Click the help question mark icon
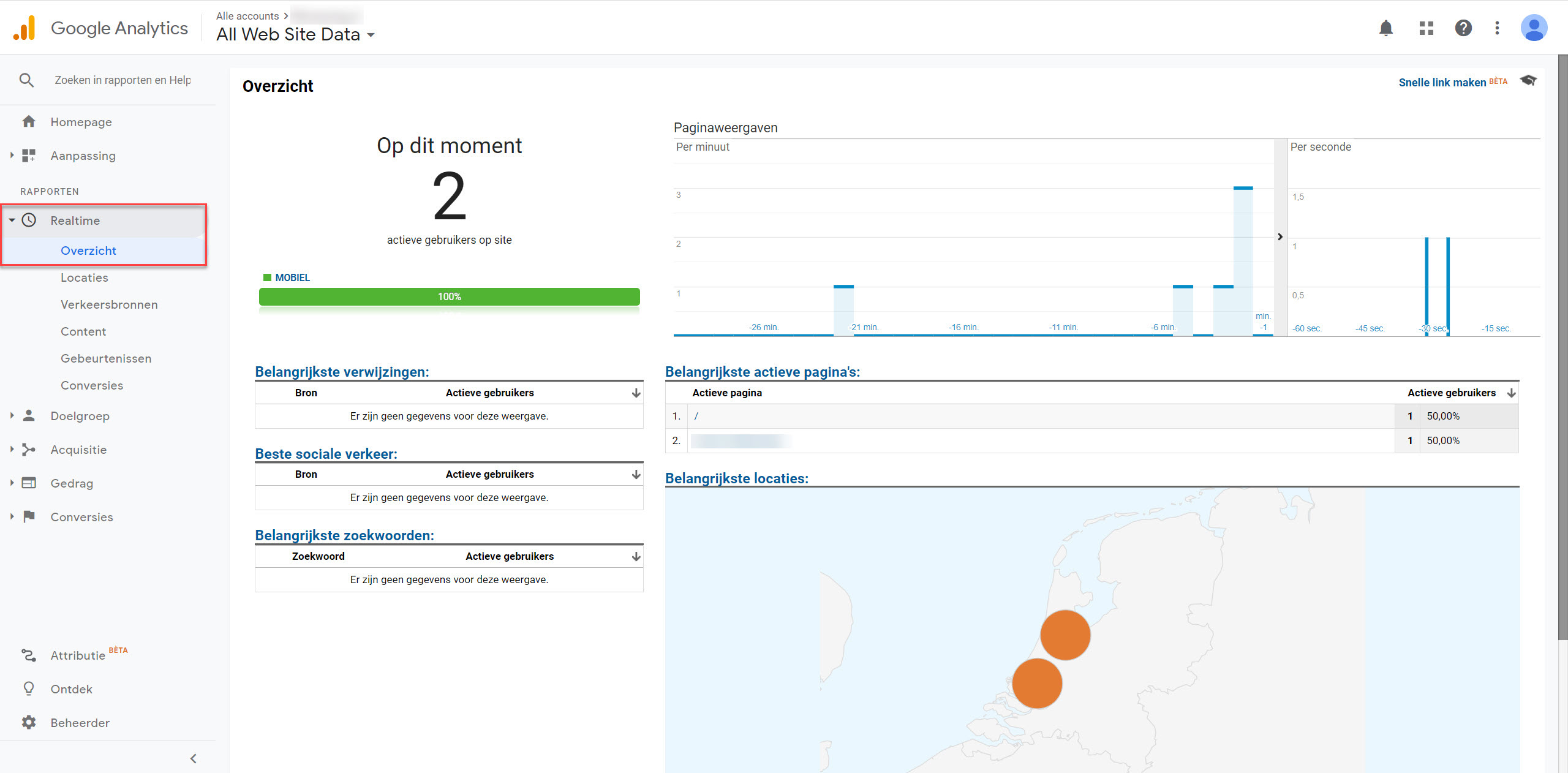Image resolution: width=1568 pixels, height=773 pixels. point(1463,28)
